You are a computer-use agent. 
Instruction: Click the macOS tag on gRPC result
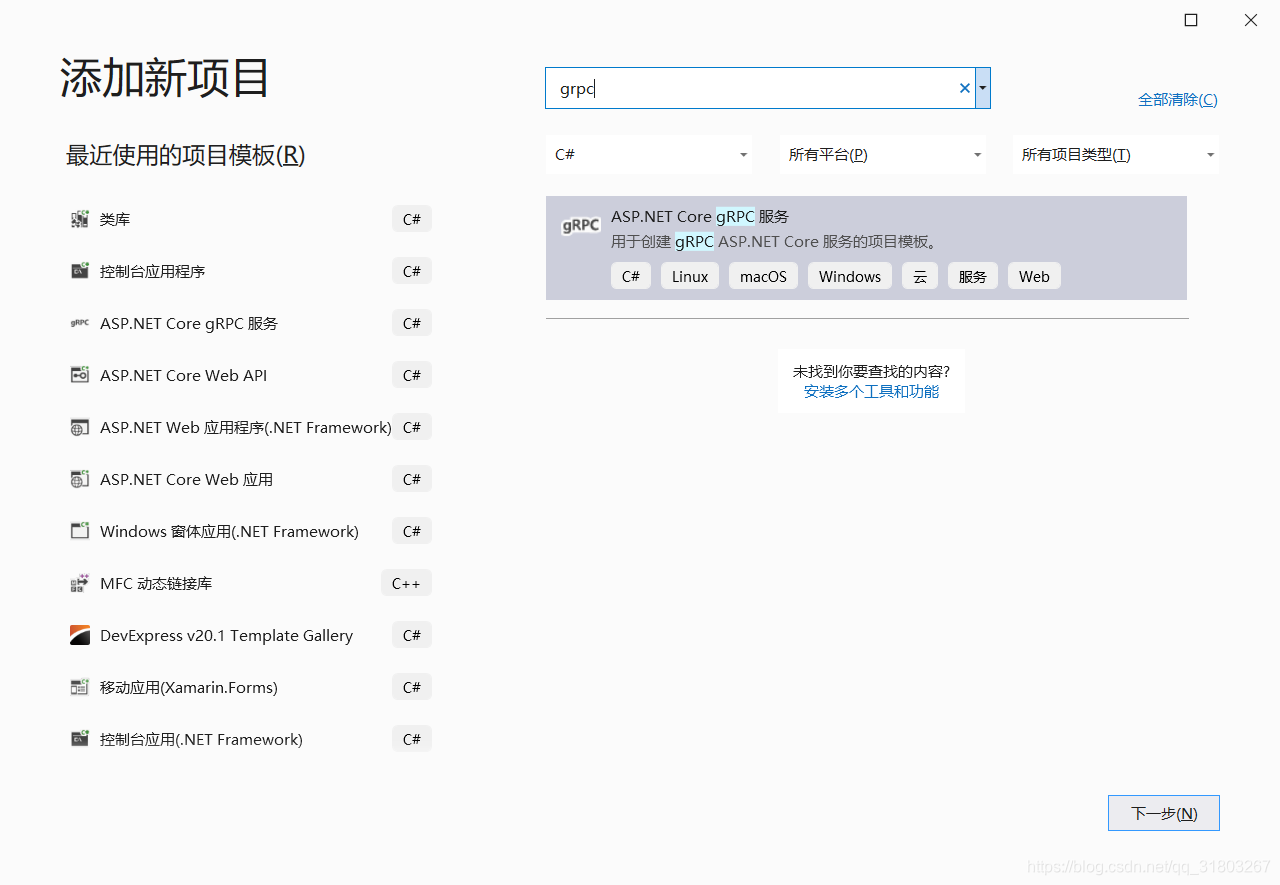[763, 277]
